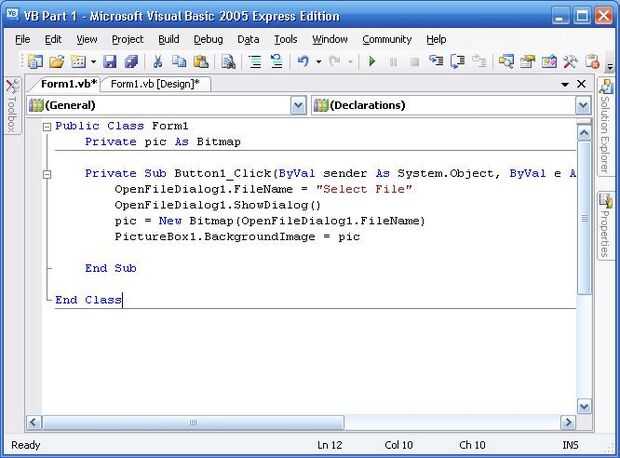Save Form1.vb with the Save icon

[x=110, y=62]
